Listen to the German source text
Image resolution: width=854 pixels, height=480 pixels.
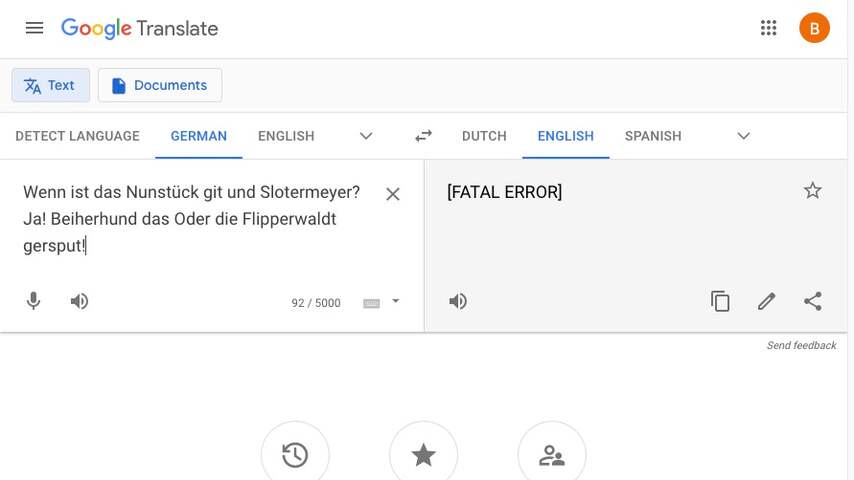(80, 301)
